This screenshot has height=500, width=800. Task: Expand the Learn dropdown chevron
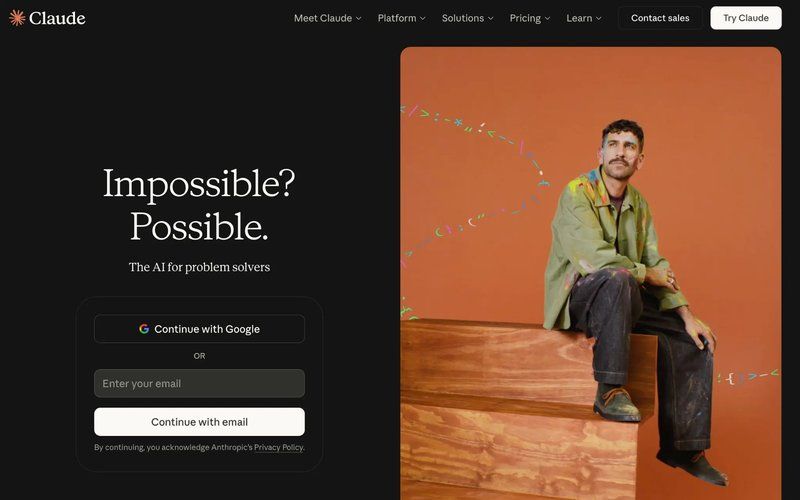(598, 18)
